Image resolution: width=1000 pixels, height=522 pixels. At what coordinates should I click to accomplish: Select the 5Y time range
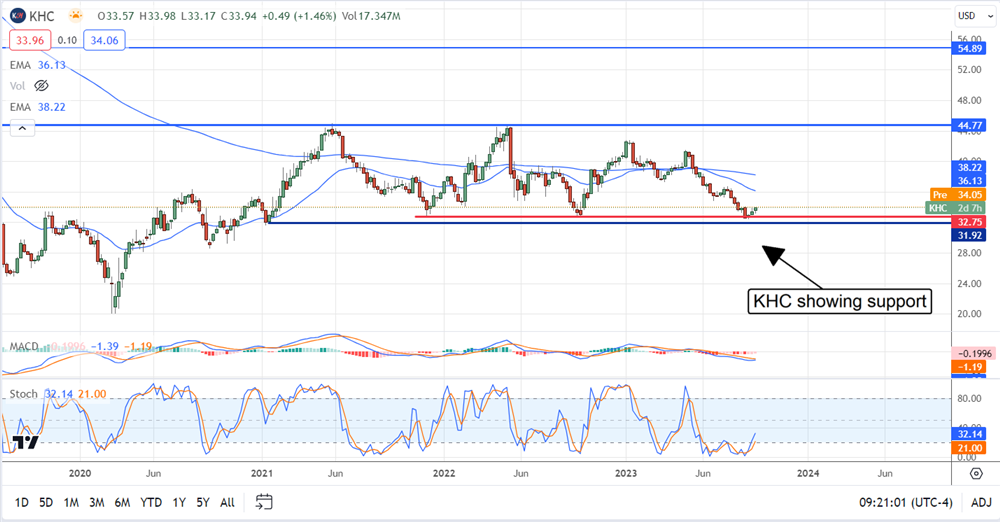pyautogui.click(x=203, y=502)
